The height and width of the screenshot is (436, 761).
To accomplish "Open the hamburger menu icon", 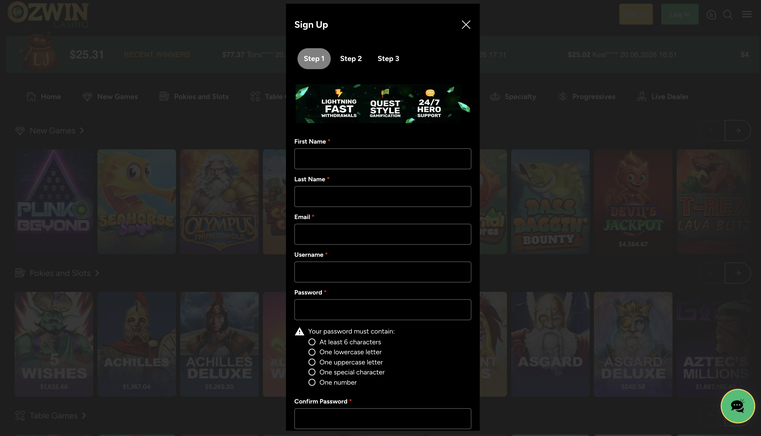I will coord(747,15).
